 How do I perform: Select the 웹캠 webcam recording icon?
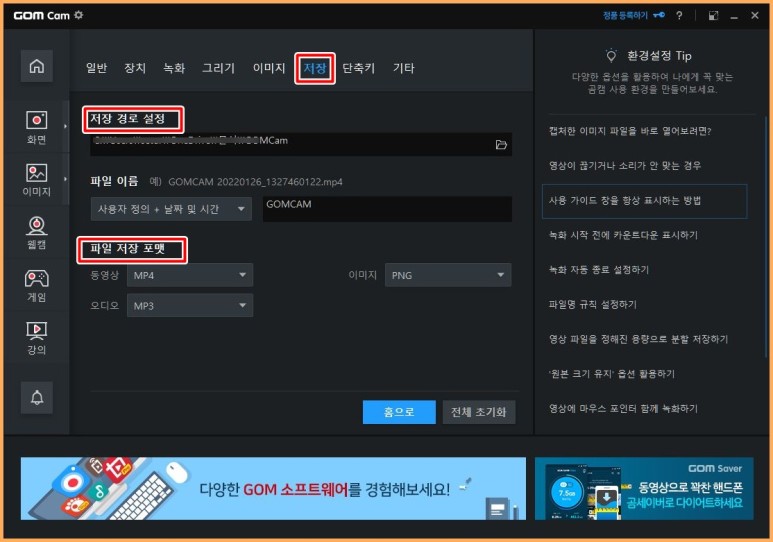click(36, 233)
